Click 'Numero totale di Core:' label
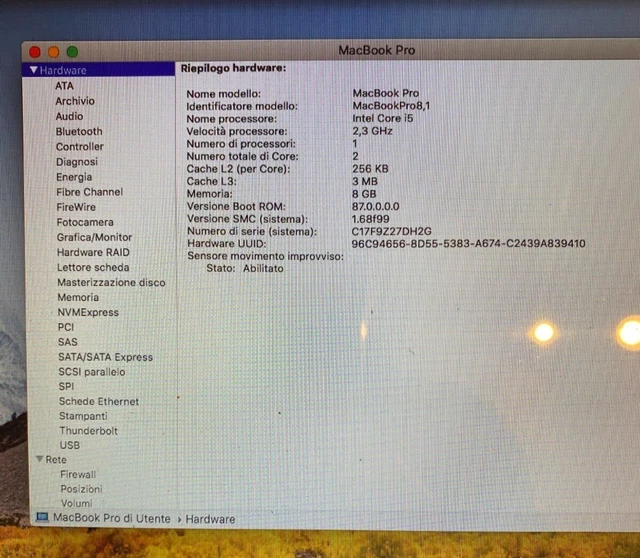 (242, 156)
